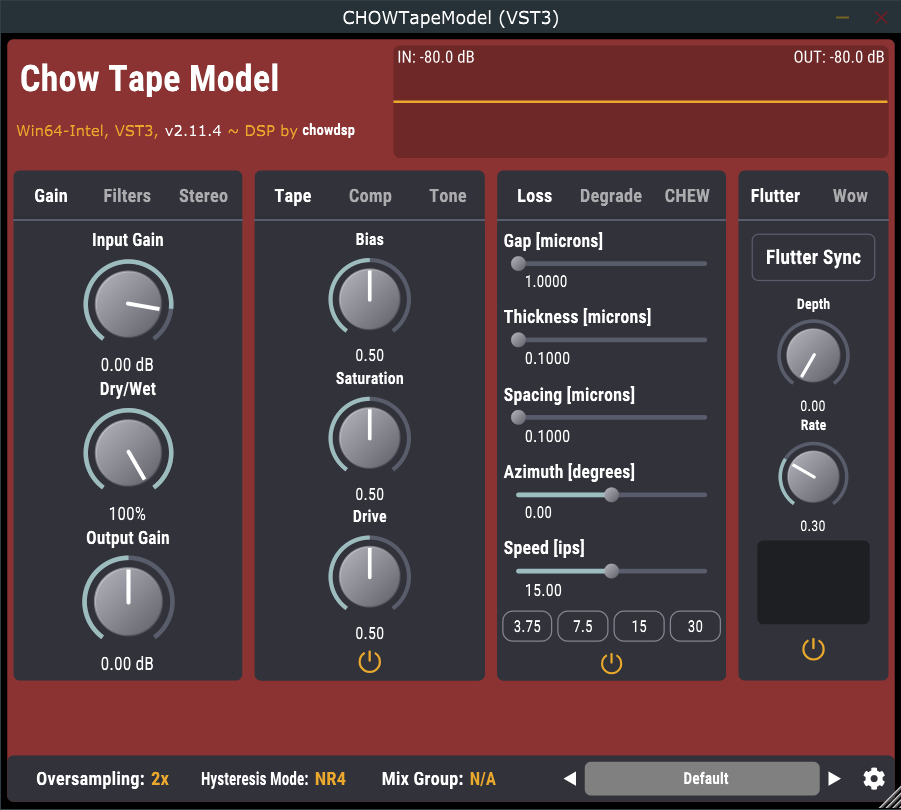
Task: Click the Output Gain knob
Action: pyautogui.click(x=128, y=601)
